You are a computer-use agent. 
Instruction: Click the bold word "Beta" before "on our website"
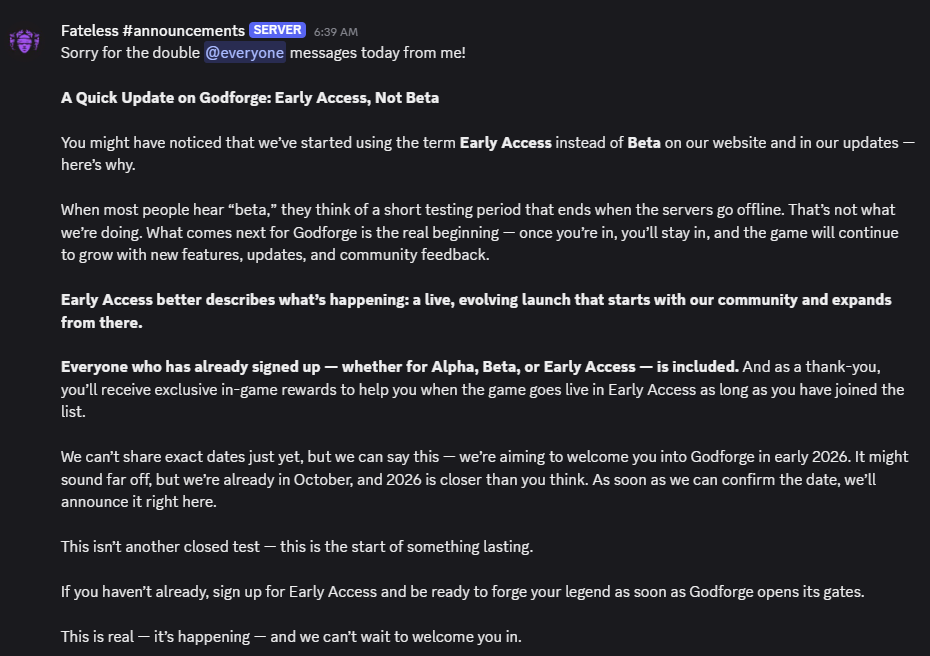click(x=644, y=143)
